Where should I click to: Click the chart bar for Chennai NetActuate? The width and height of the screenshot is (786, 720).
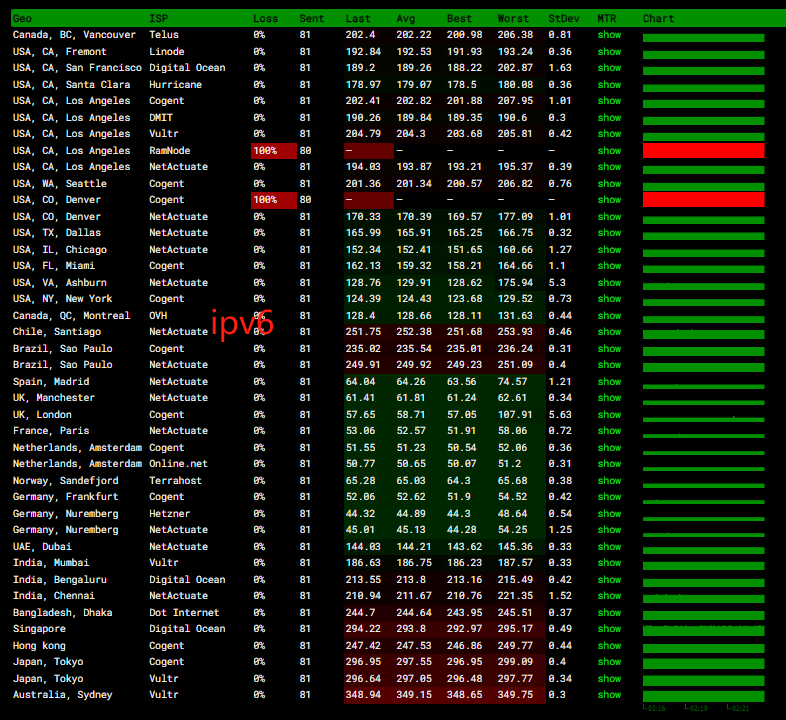click(703, 598)
